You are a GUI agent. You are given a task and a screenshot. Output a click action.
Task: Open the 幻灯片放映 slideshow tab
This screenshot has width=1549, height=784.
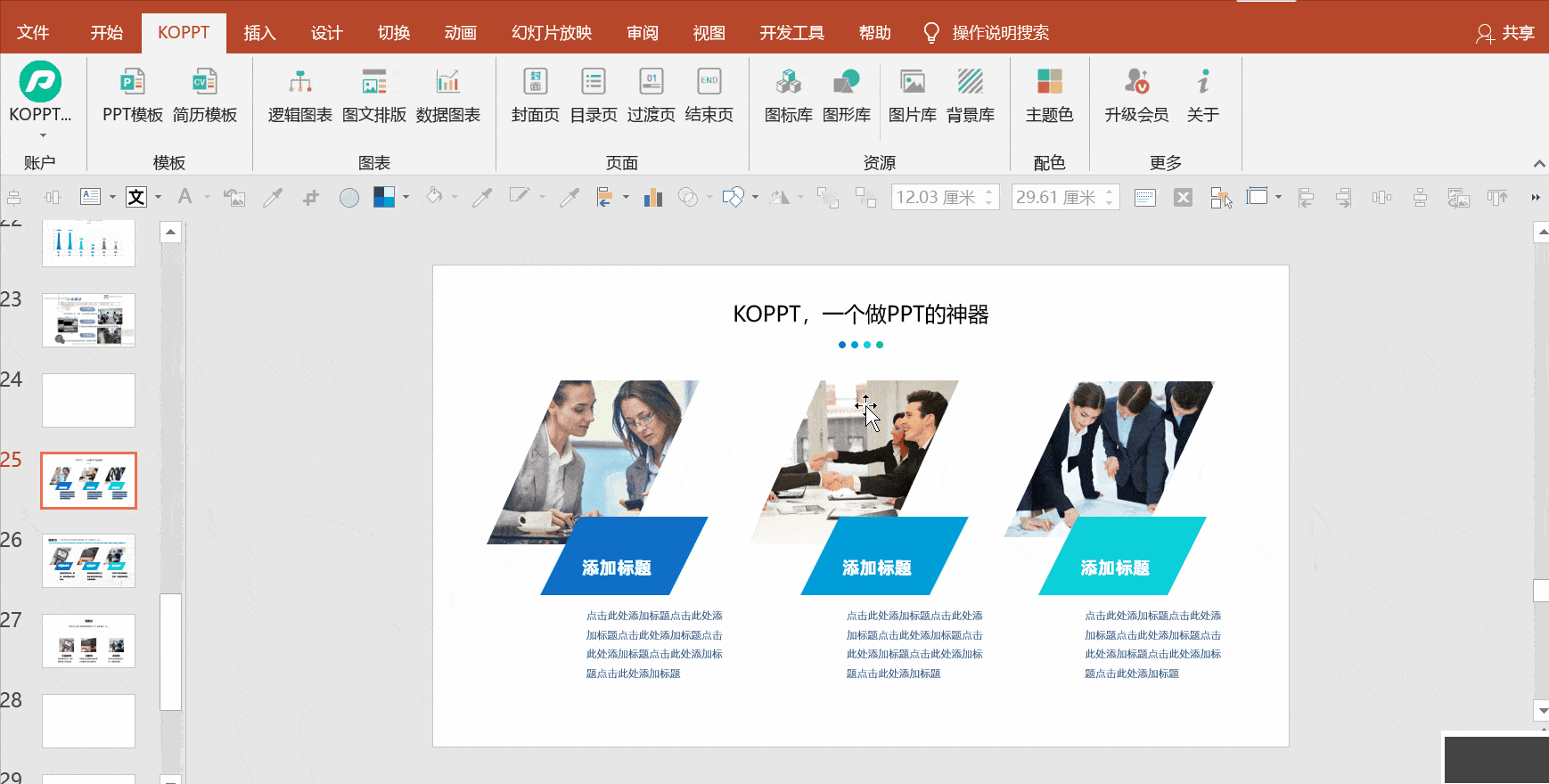point(551,33)
